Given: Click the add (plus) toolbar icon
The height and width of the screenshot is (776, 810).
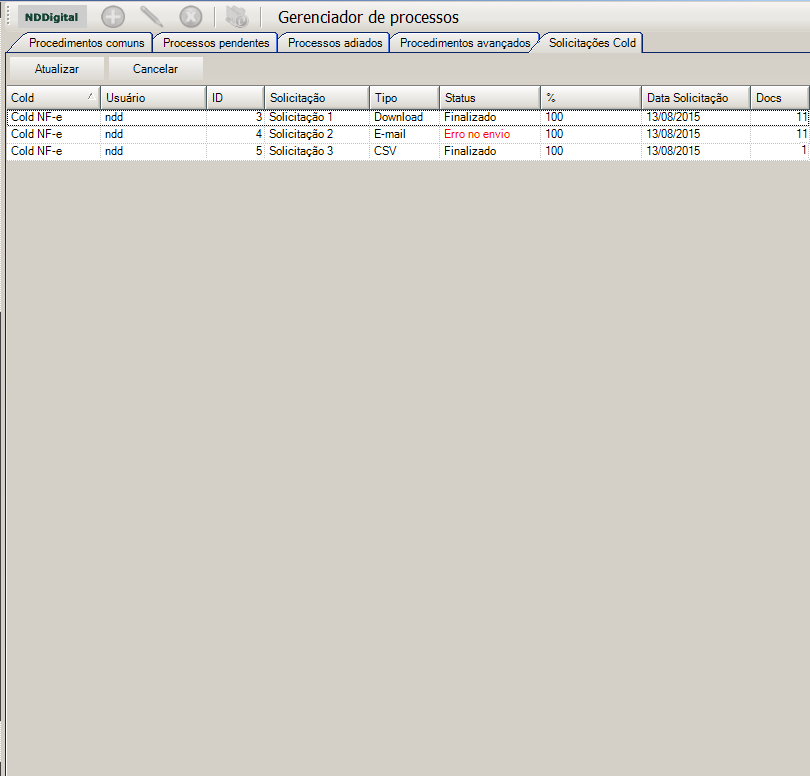Looking at the screenshot, I should (113, 17).
